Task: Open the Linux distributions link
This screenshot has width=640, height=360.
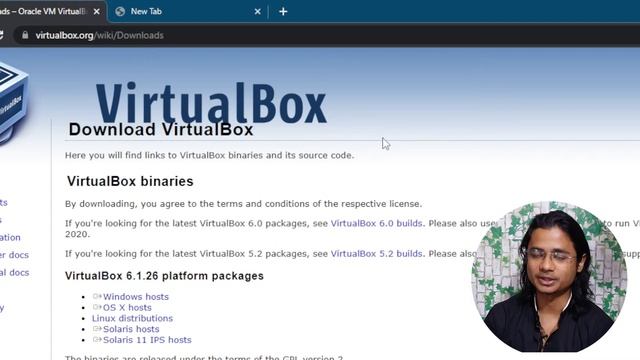Action: coord(132,318)
